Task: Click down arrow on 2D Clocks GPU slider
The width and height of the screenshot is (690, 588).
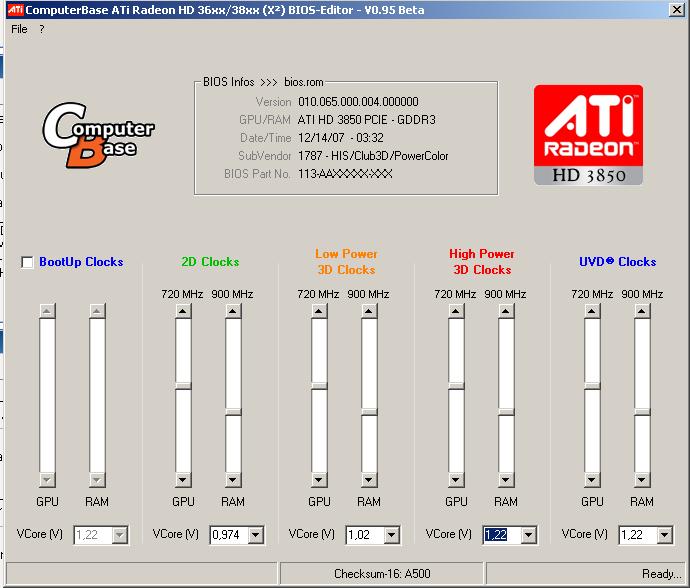Action: 183,479
